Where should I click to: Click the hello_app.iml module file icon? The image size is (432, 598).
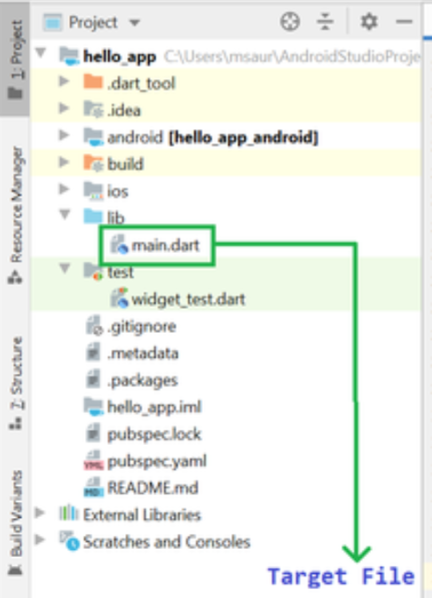click(93, 407)
